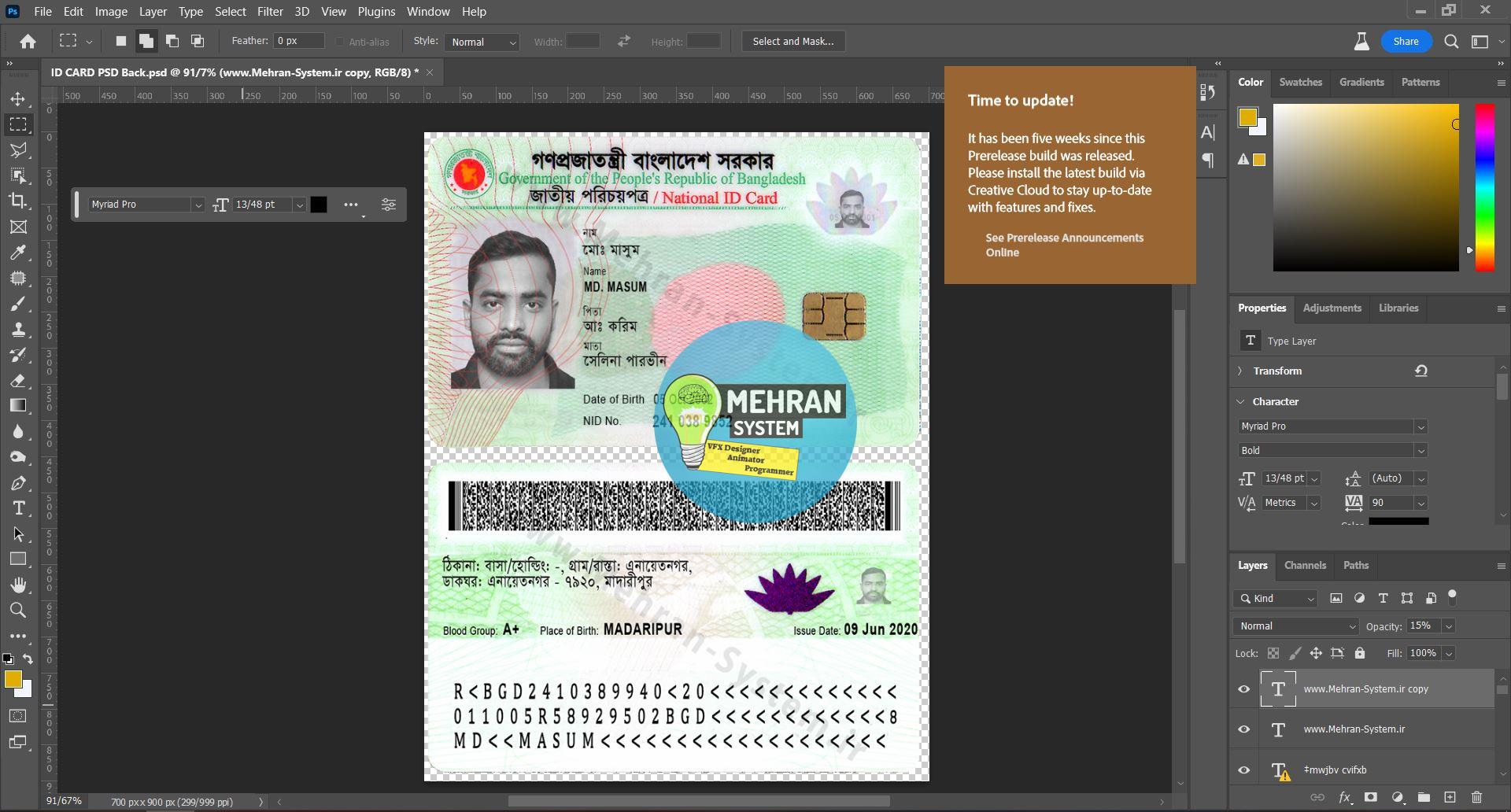The width and height of the screenshot is (1511, 812).
Task: Toggle the layer filter switch
Action: pos(1452,596)
